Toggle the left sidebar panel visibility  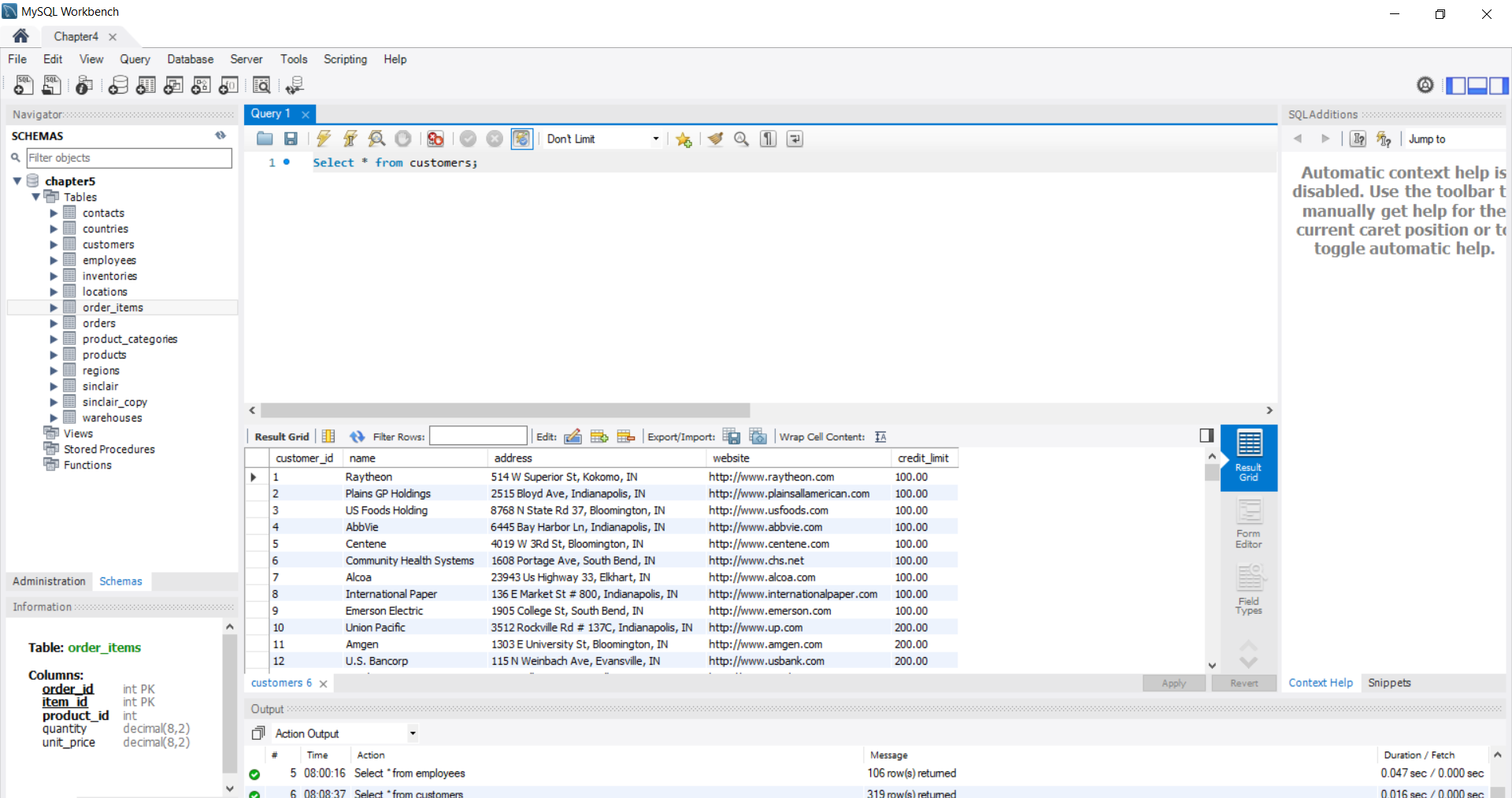1456,85
